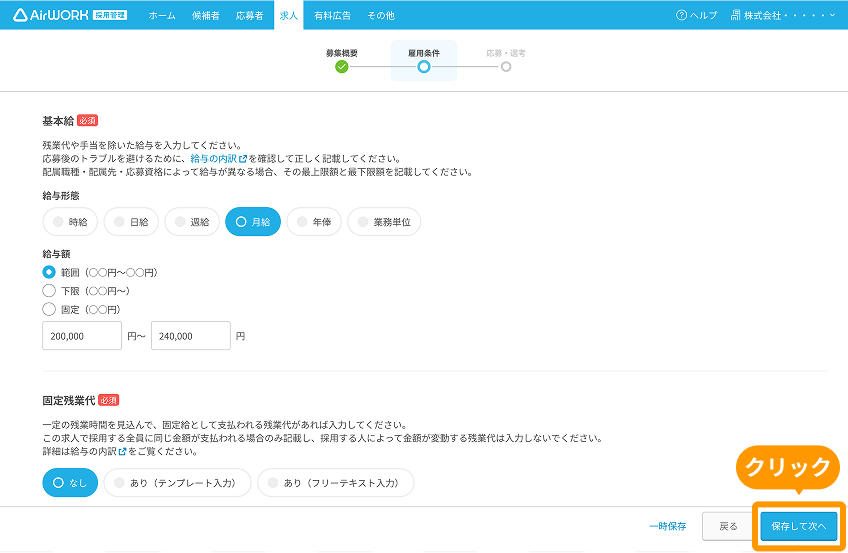848x553 pixels.
Task: Open external link icon beside 給与の内訳 in 固定残業代
Action: point(122,451)
